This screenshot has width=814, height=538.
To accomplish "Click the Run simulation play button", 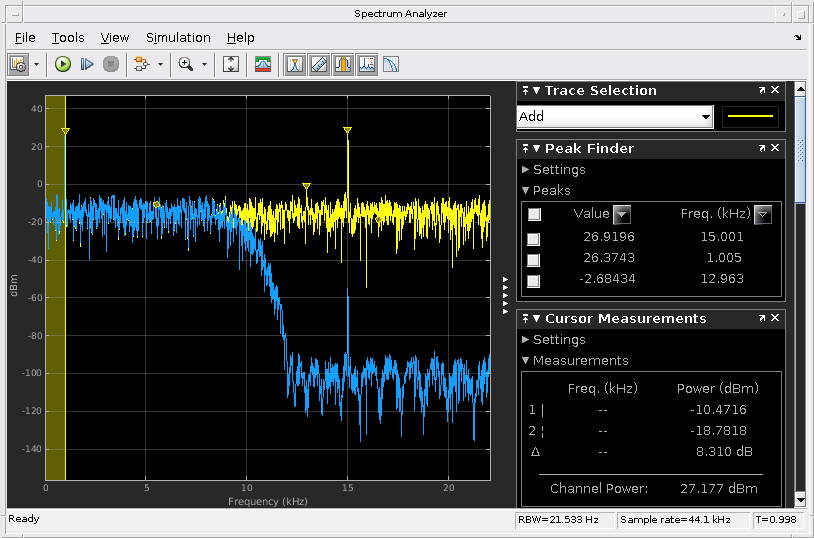I will (63, 64).
